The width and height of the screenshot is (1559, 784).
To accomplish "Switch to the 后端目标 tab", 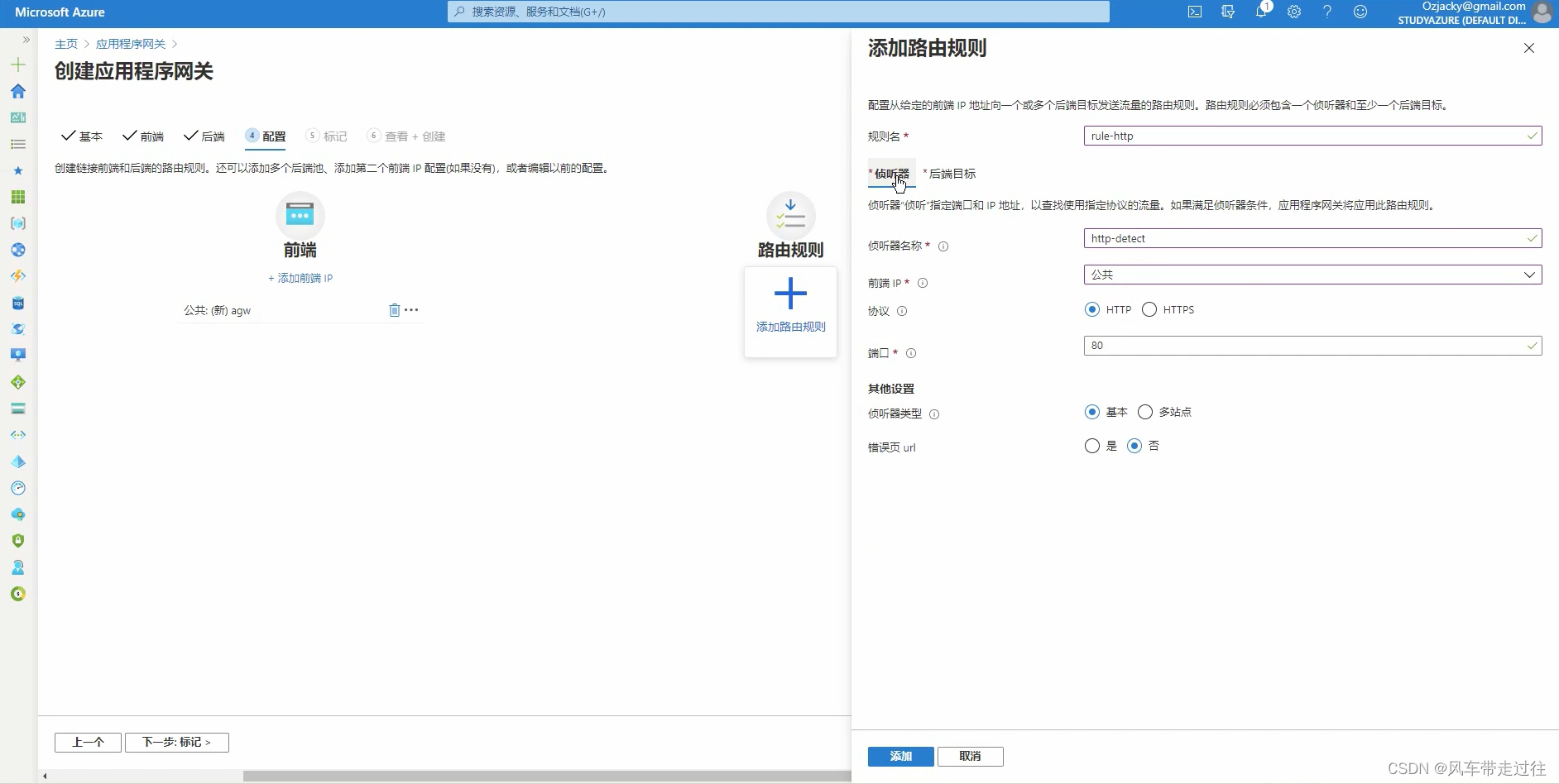I will (x=950, y=174).
